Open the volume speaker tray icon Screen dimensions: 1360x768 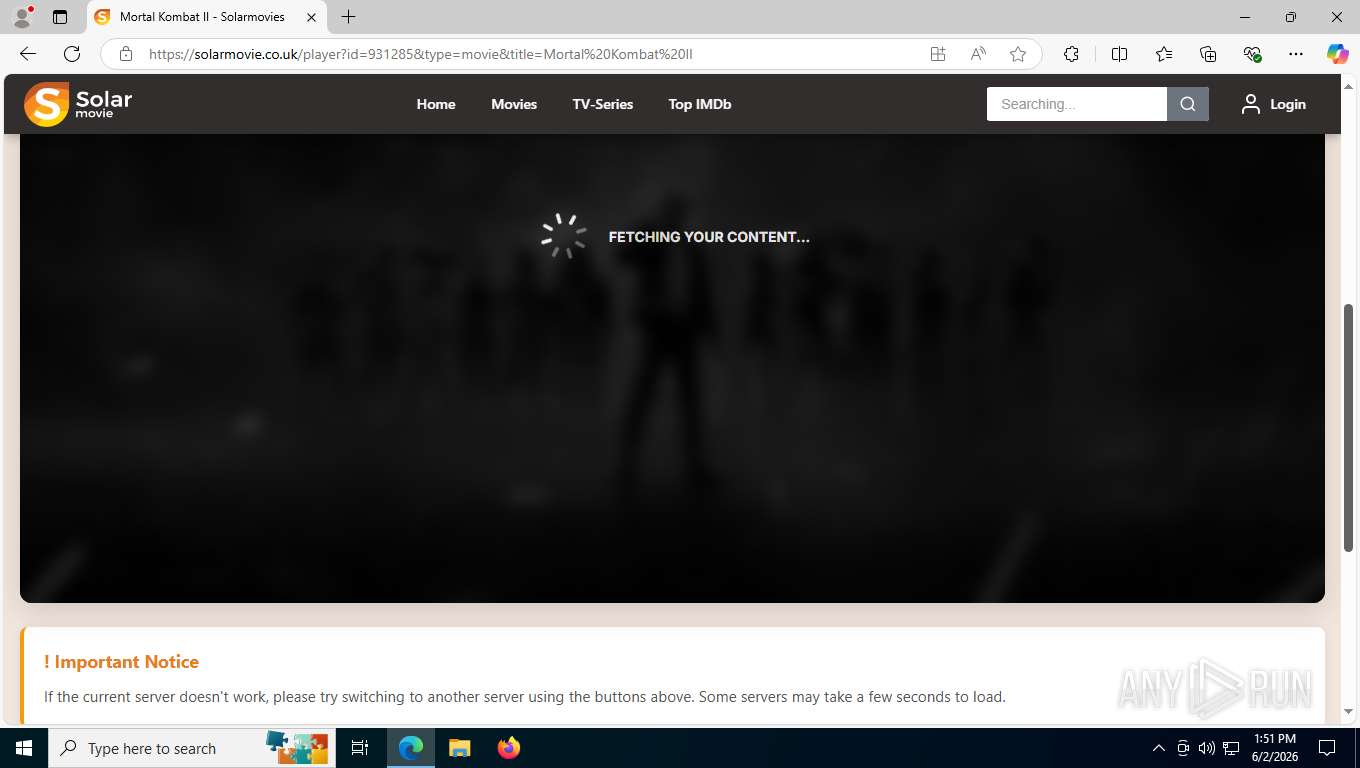tap(1207, 748)
